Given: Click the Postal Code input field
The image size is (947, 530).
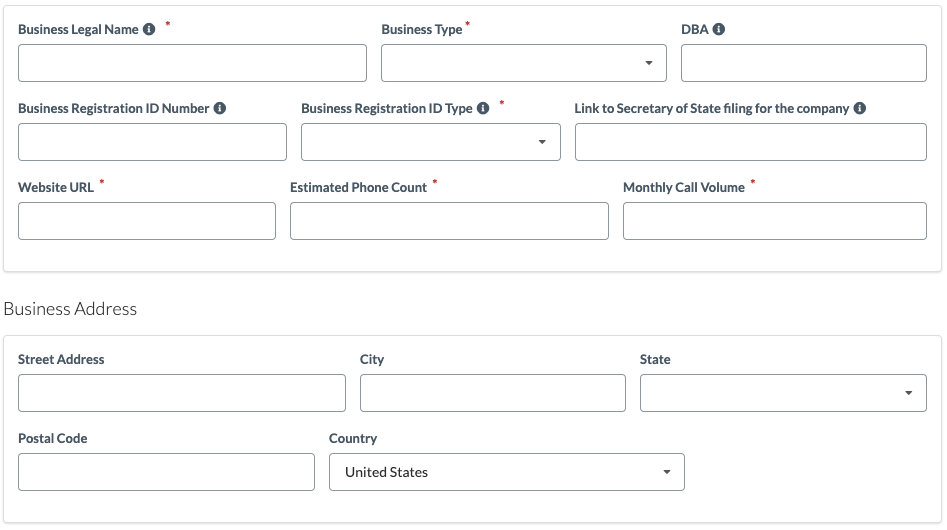Looking at the screenshot, I should (x=166, y=472).
